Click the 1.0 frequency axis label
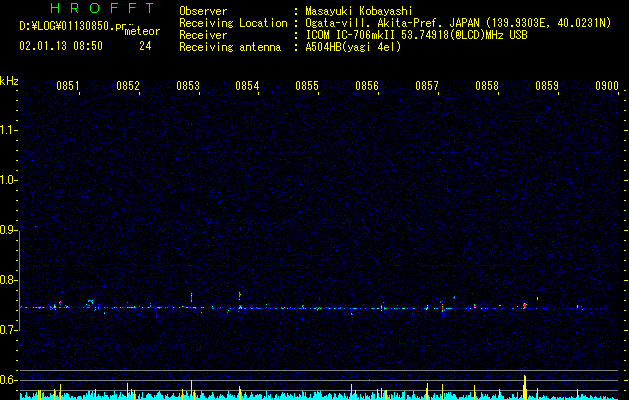 (x=8, y=180)
